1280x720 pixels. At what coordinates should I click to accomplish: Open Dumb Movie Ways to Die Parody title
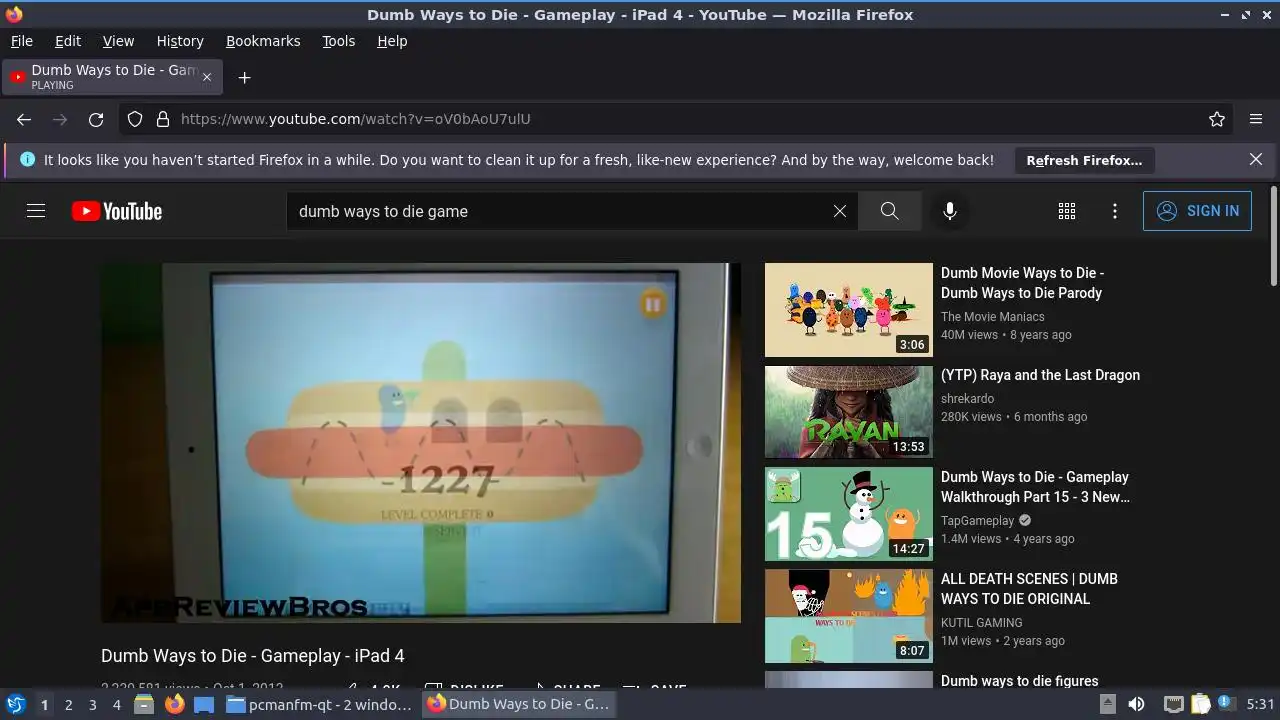tap(1022, 283)
